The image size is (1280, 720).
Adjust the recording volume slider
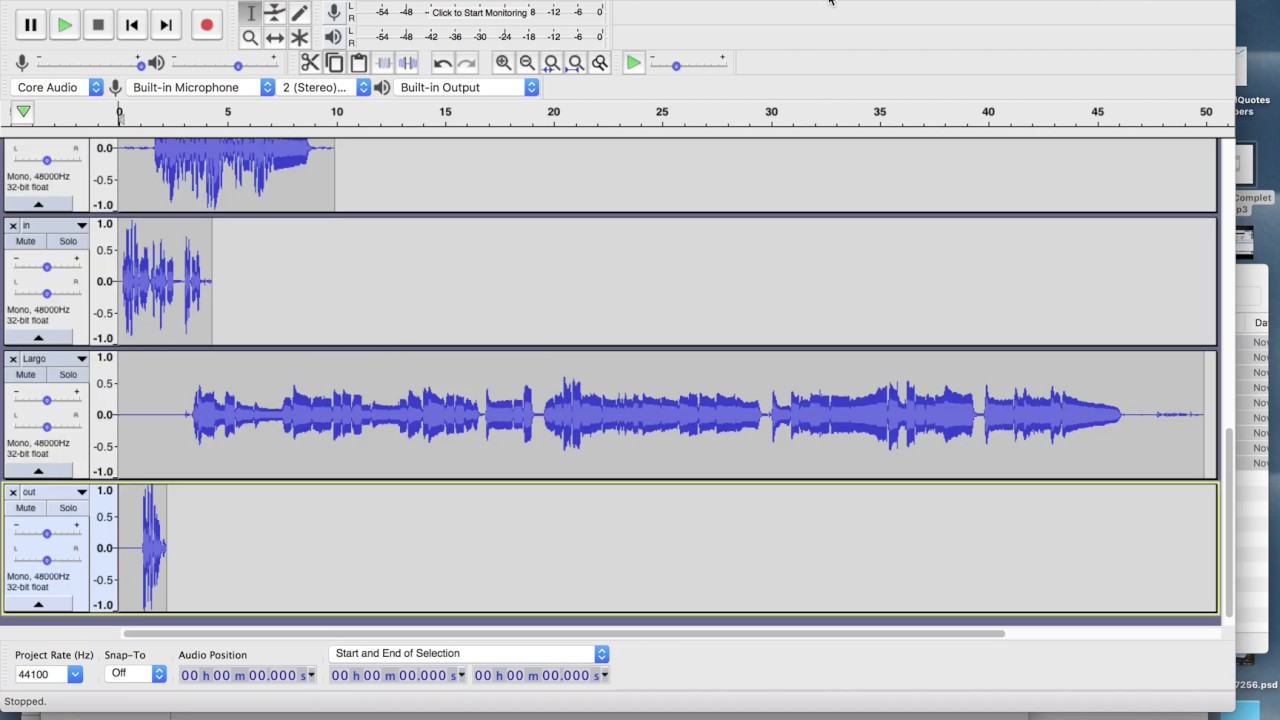point(90,65)
